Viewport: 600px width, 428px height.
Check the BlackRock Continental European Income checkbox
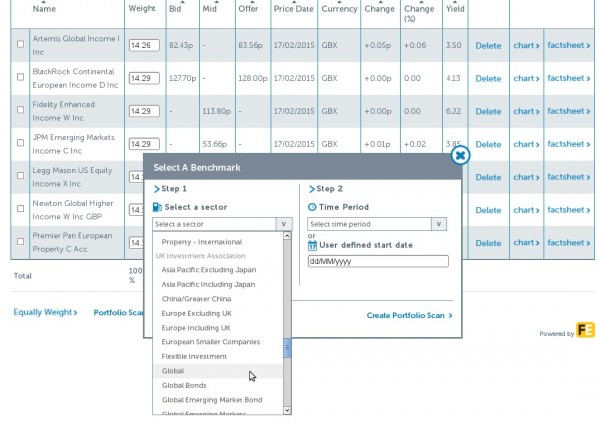[x=21, y=77]
